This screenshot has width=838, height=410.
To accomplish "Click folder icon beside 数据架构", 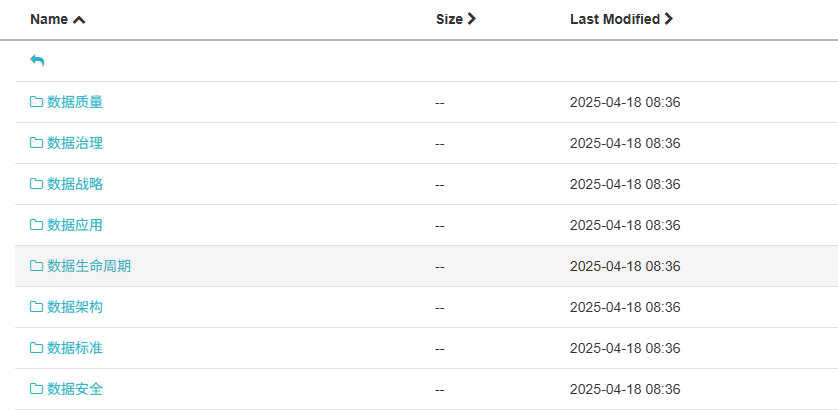I will tap(36, 307).
